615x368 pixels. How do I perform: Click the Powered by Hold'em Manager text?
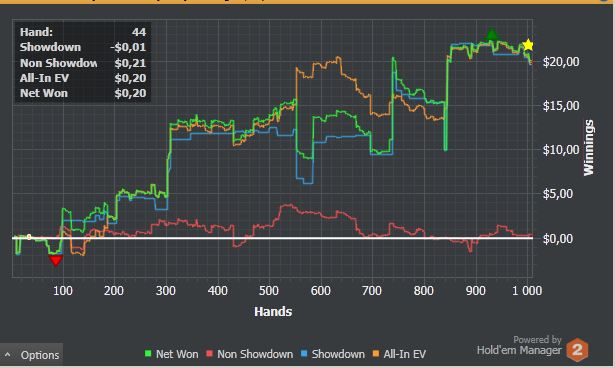[x=519, y=345]
